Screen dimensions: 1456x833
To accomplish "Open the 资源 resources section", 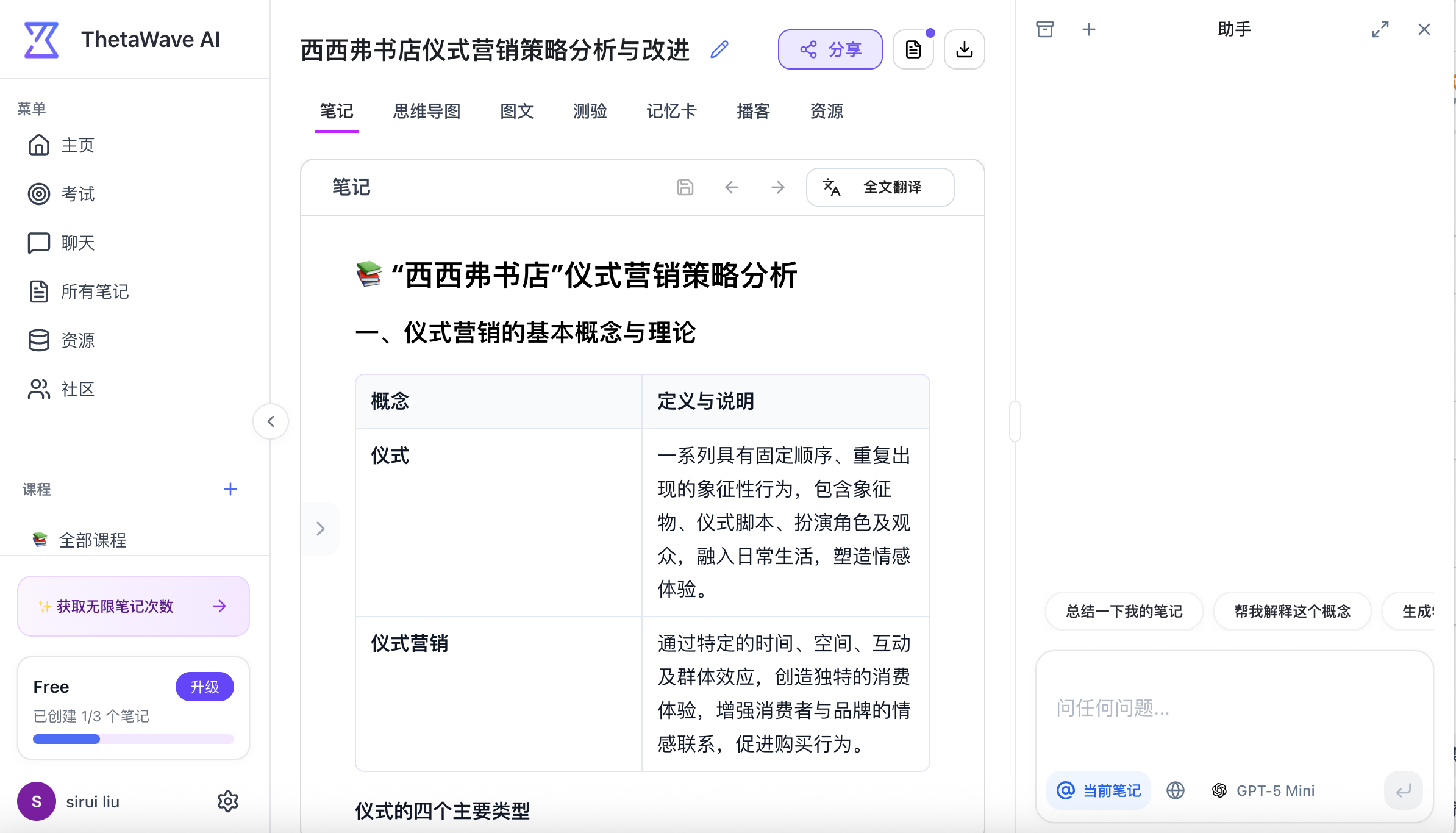I will [38, 340].
